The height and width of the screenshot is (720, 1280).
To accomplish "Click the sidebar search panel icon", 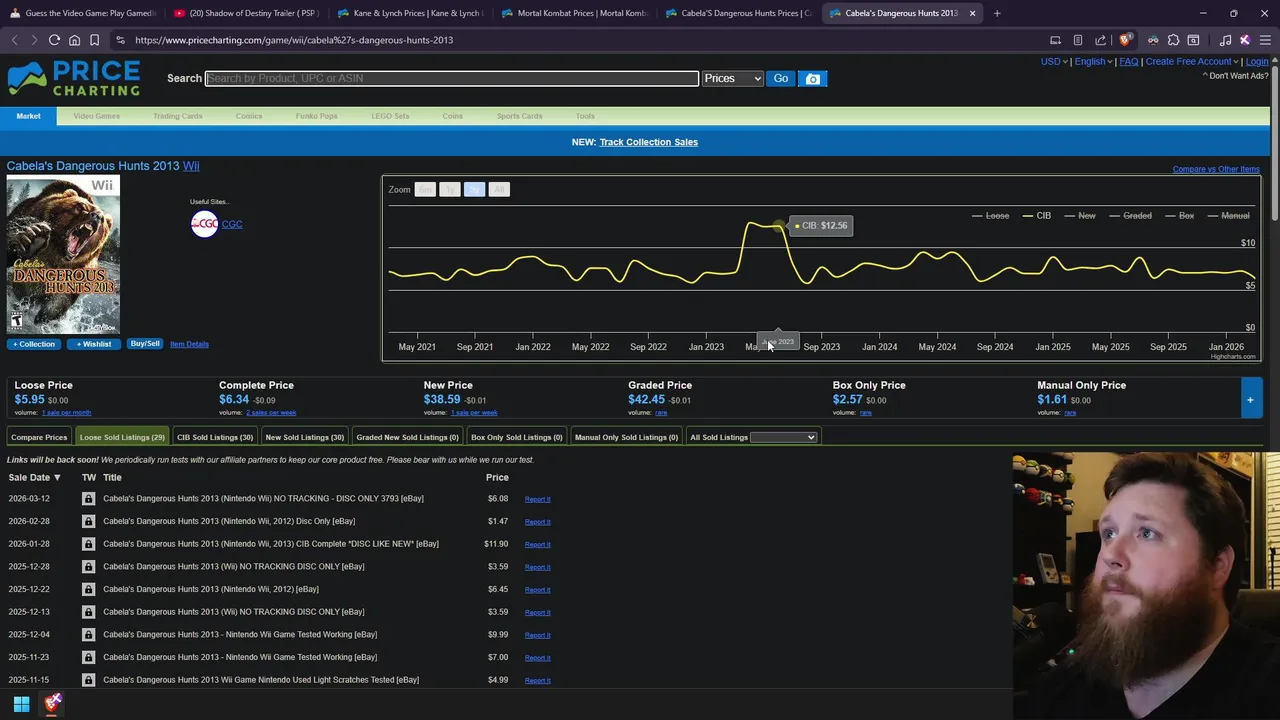I will [x=1193, y=40].
